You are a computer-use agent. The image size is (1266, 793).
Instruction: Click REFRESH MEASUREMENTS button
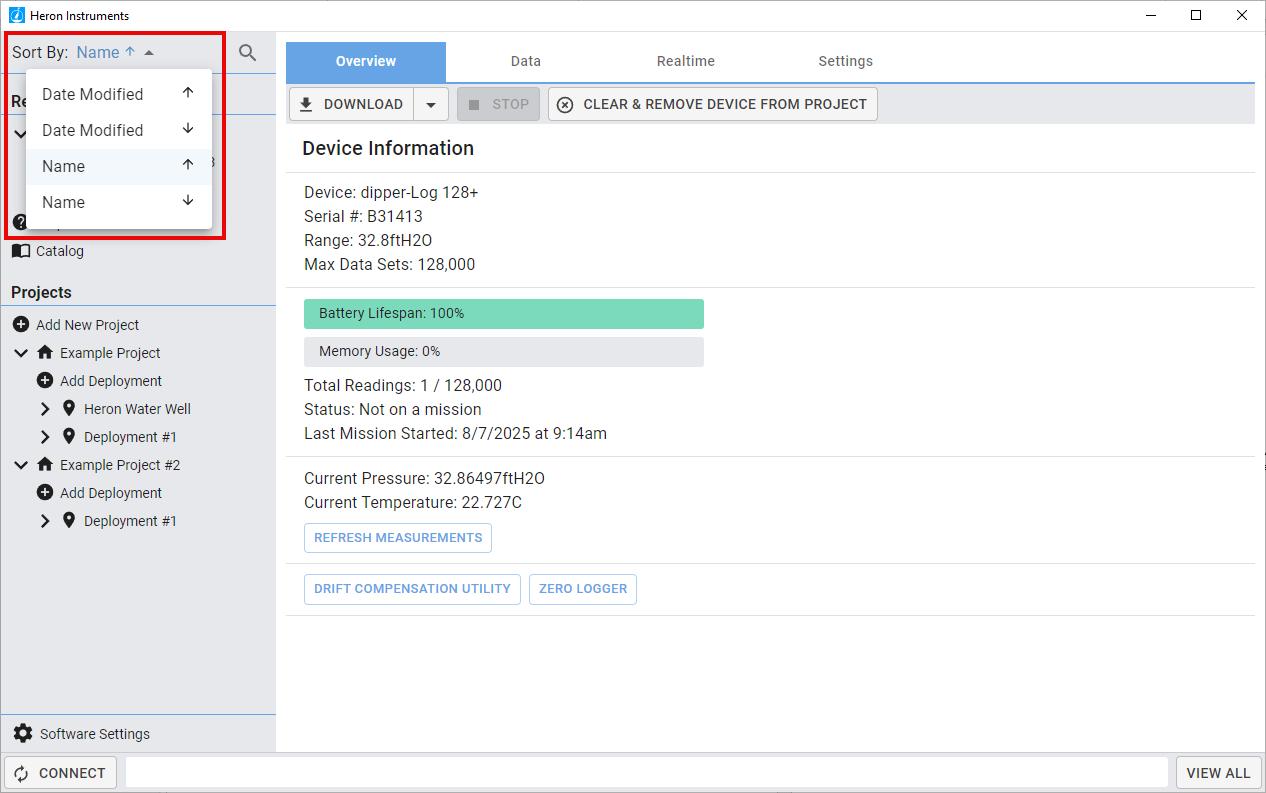click(x=398, y=538)
